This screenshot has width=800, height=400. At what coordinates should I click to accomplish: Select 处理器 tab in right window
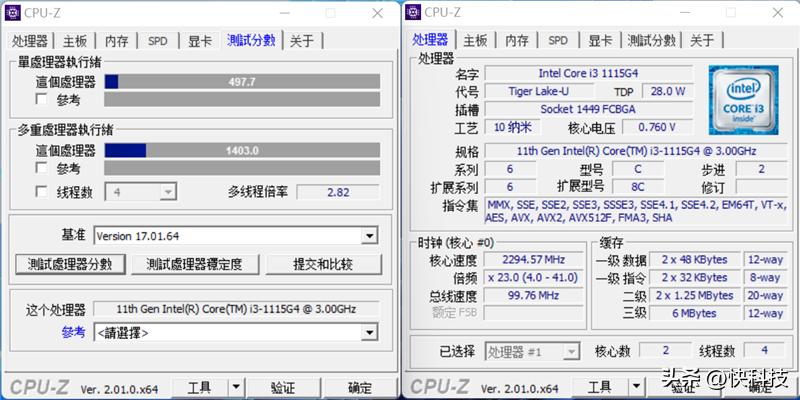point(431,40)
